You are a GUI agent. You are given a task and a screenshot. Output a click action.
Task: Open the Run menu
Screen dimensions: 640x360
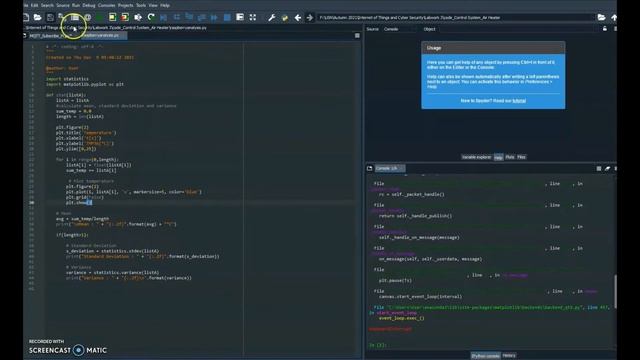(76, 5)
